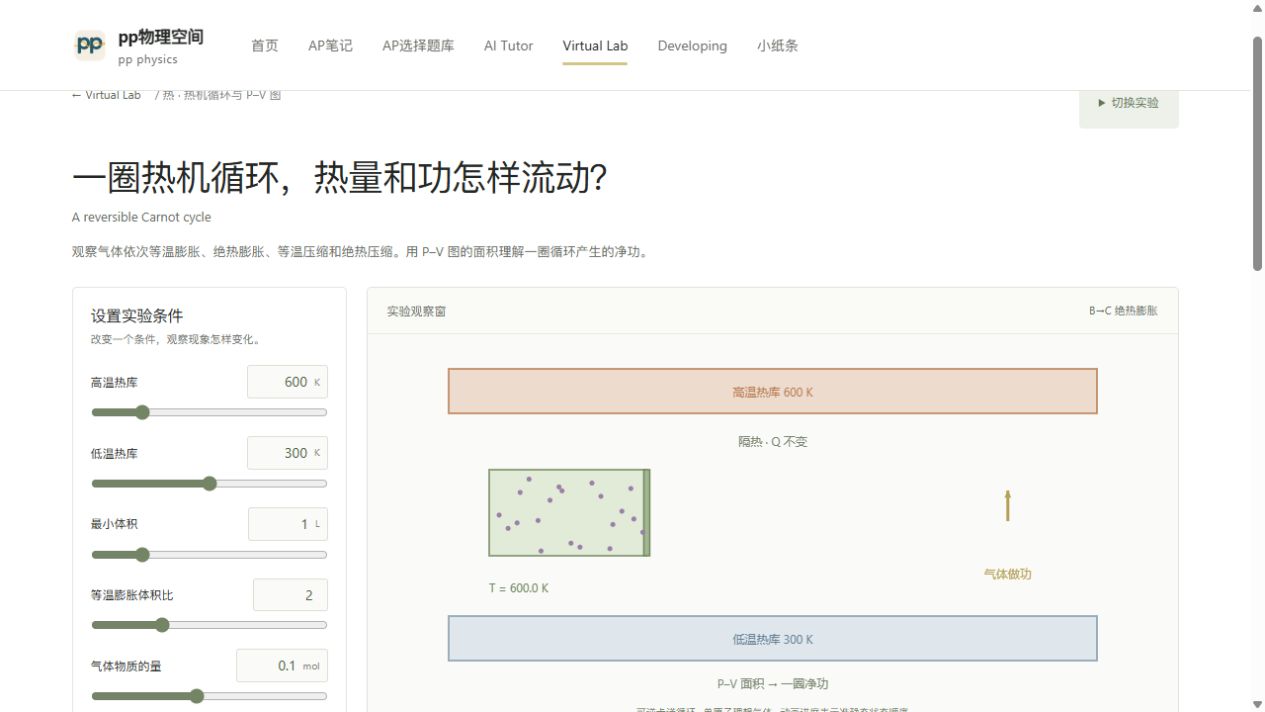Viewport: 1265px width, 712px height.
Task: Click the 气体物质的量 input field
Action: [282, 666]
